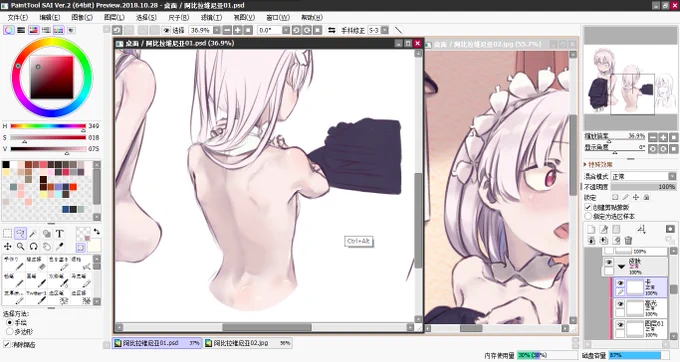Image resolution: width=680 pixels, height=362 pixels.
Task: Swap foreground and background colors
Action: click(x=97, y=232)
